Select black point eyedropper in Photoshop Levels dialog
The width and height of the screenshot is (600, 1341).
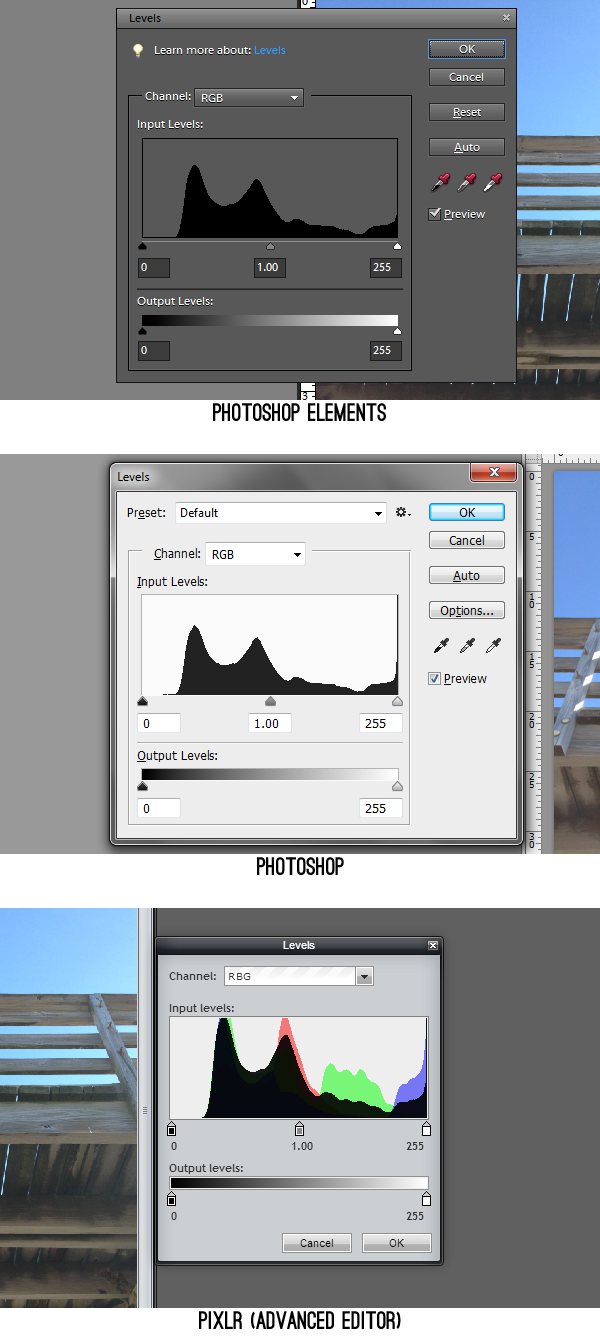pos(441,646)
